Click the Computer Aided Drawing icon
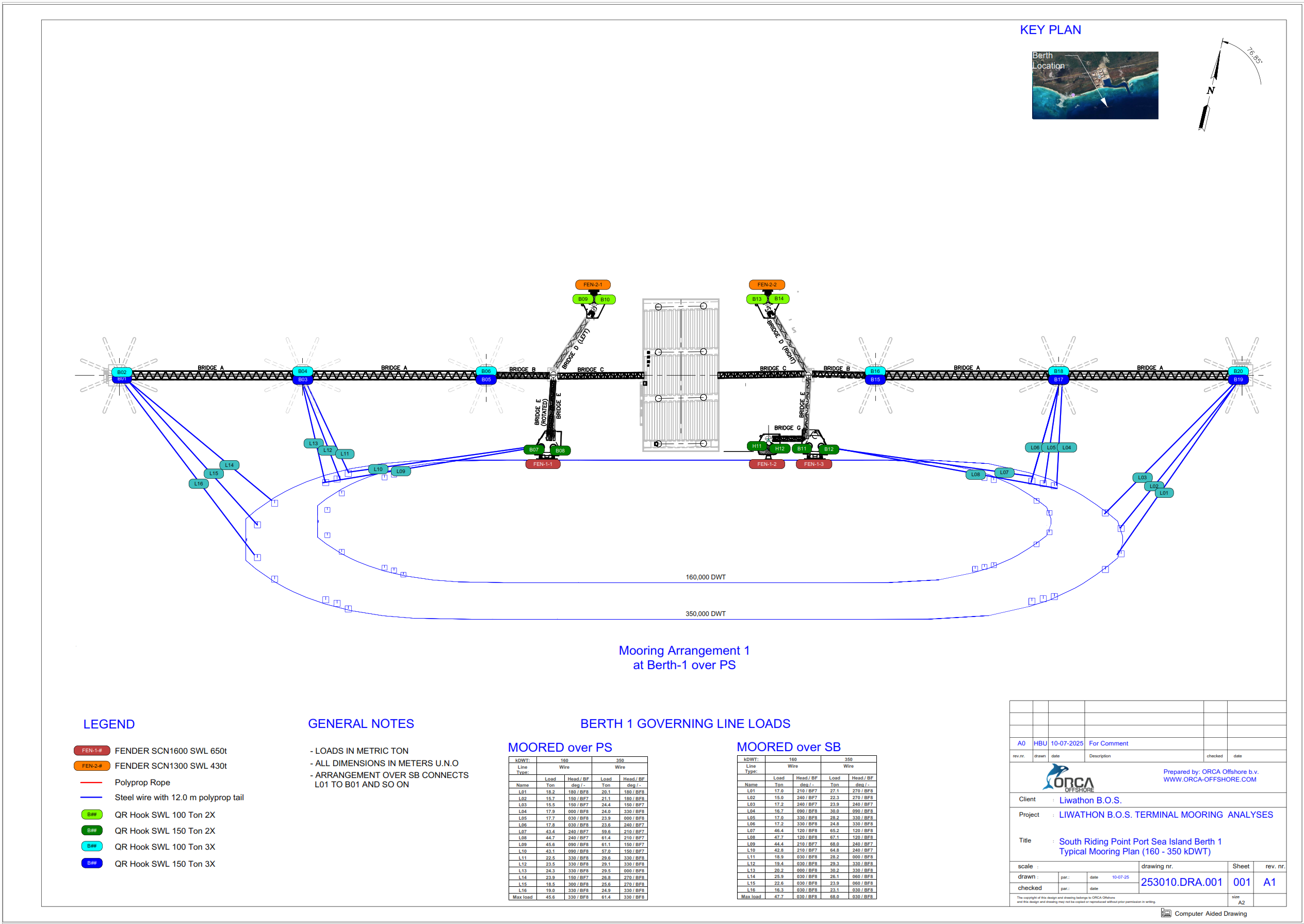1304x924 pixels. (1166, 913)
